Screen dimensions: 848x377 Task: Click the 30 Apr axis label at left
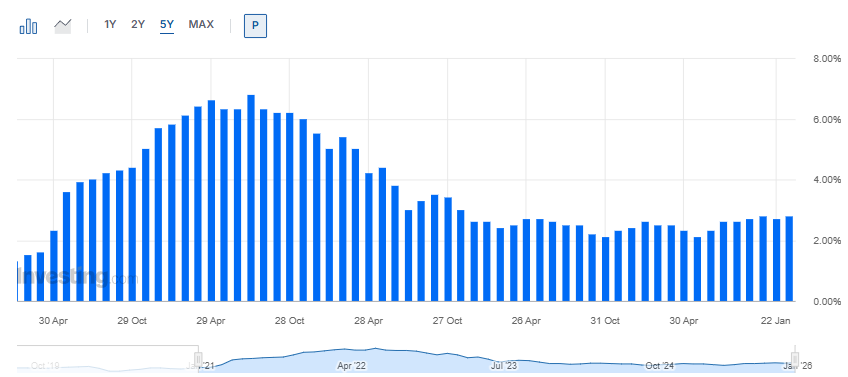pos(52,321)
